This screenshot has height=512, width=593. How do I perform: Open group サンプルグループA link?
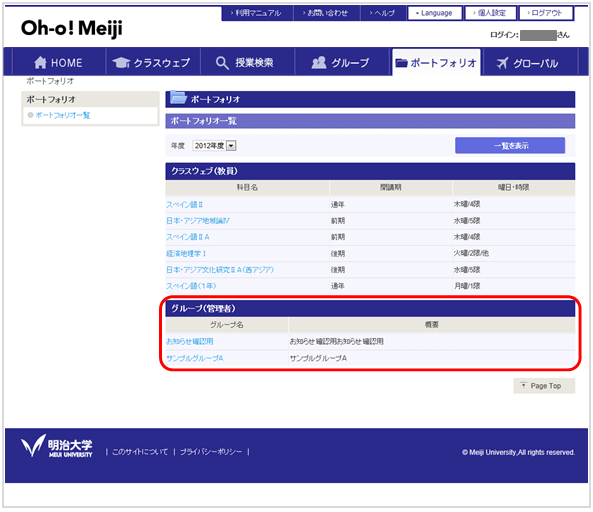pyautogui.click(x=195, y=358)
